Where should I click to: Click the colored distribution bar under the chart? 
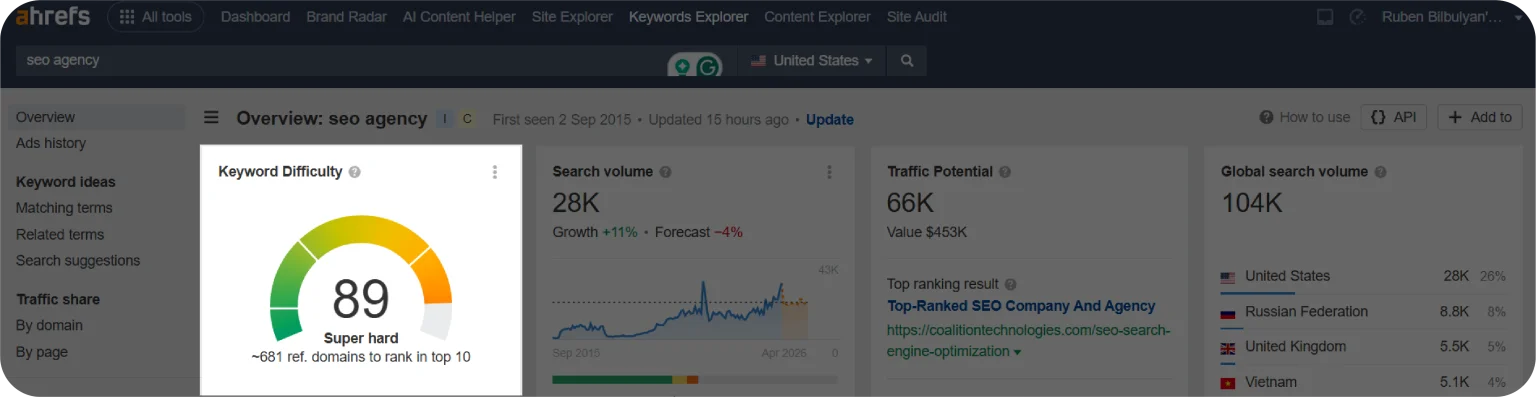coord(695,380)
